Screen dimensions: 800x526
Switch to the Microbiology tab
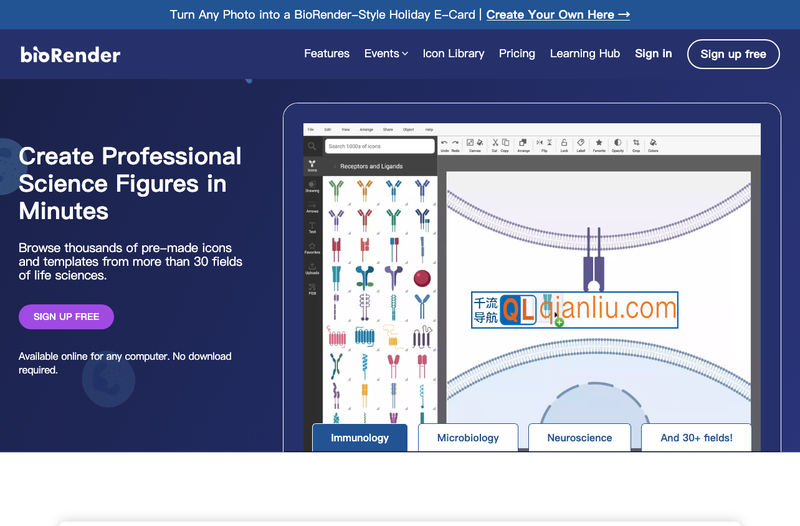pyautogui.click(x=467, y=438)
